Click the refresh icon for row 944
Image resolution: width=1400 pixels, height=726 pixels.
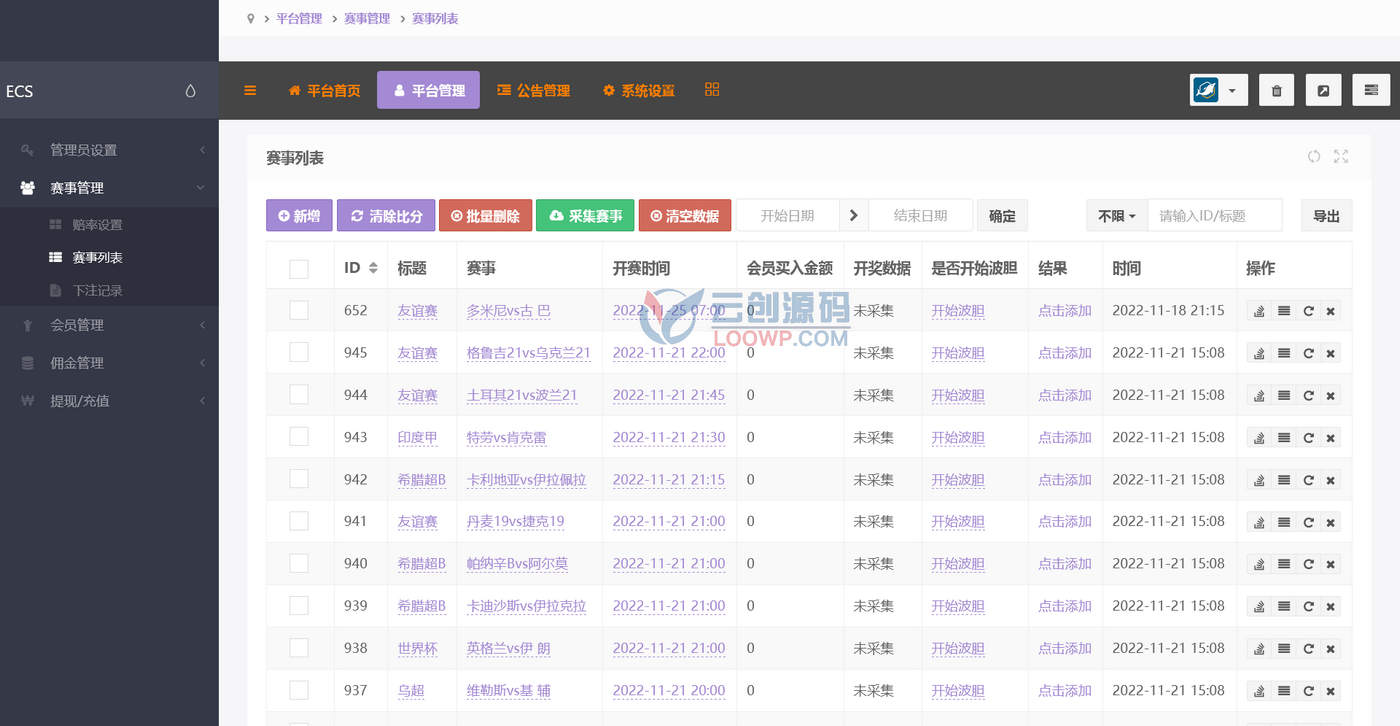(x=1307, y=395)
